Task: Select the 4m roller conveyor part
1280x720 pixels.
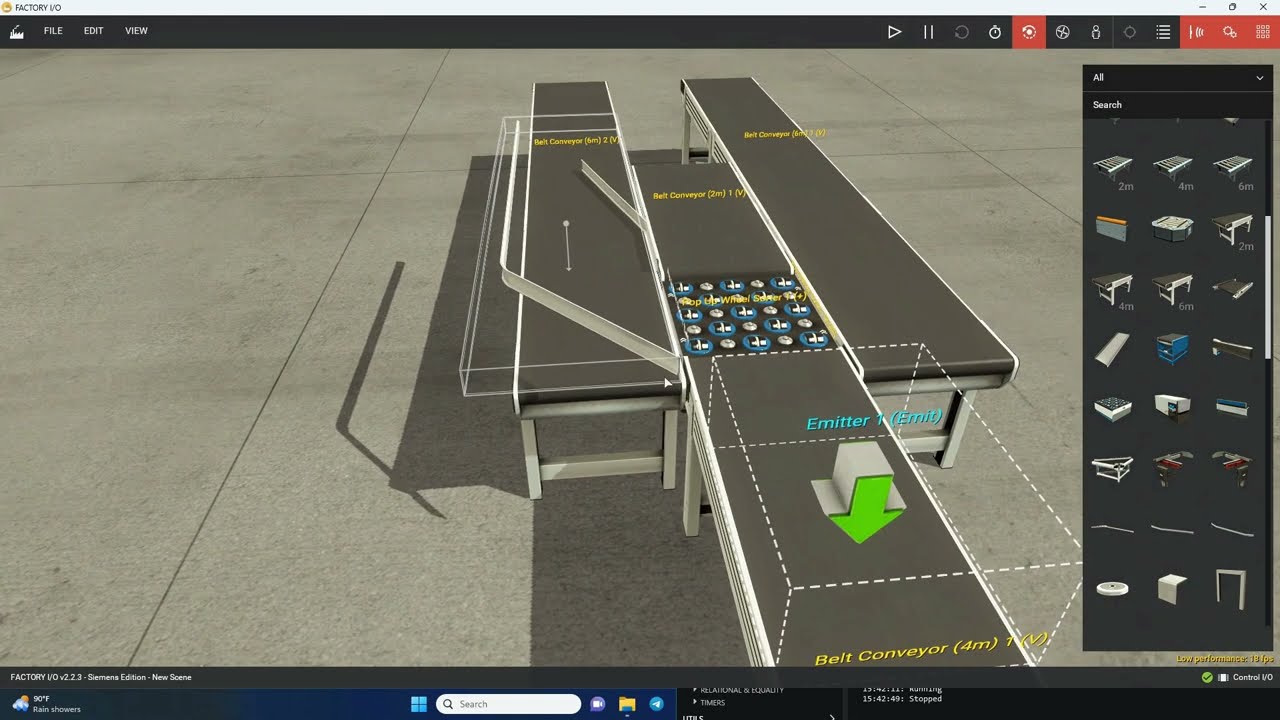Action: pos(1172,170)
